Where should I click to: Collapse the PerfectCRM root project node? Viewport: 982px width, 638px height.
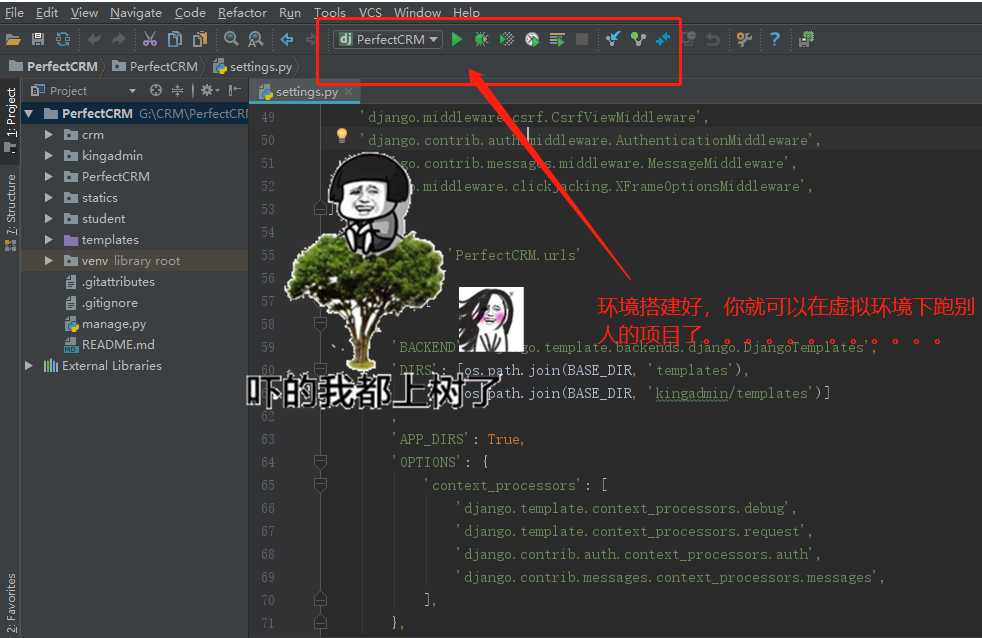(28, 113)
